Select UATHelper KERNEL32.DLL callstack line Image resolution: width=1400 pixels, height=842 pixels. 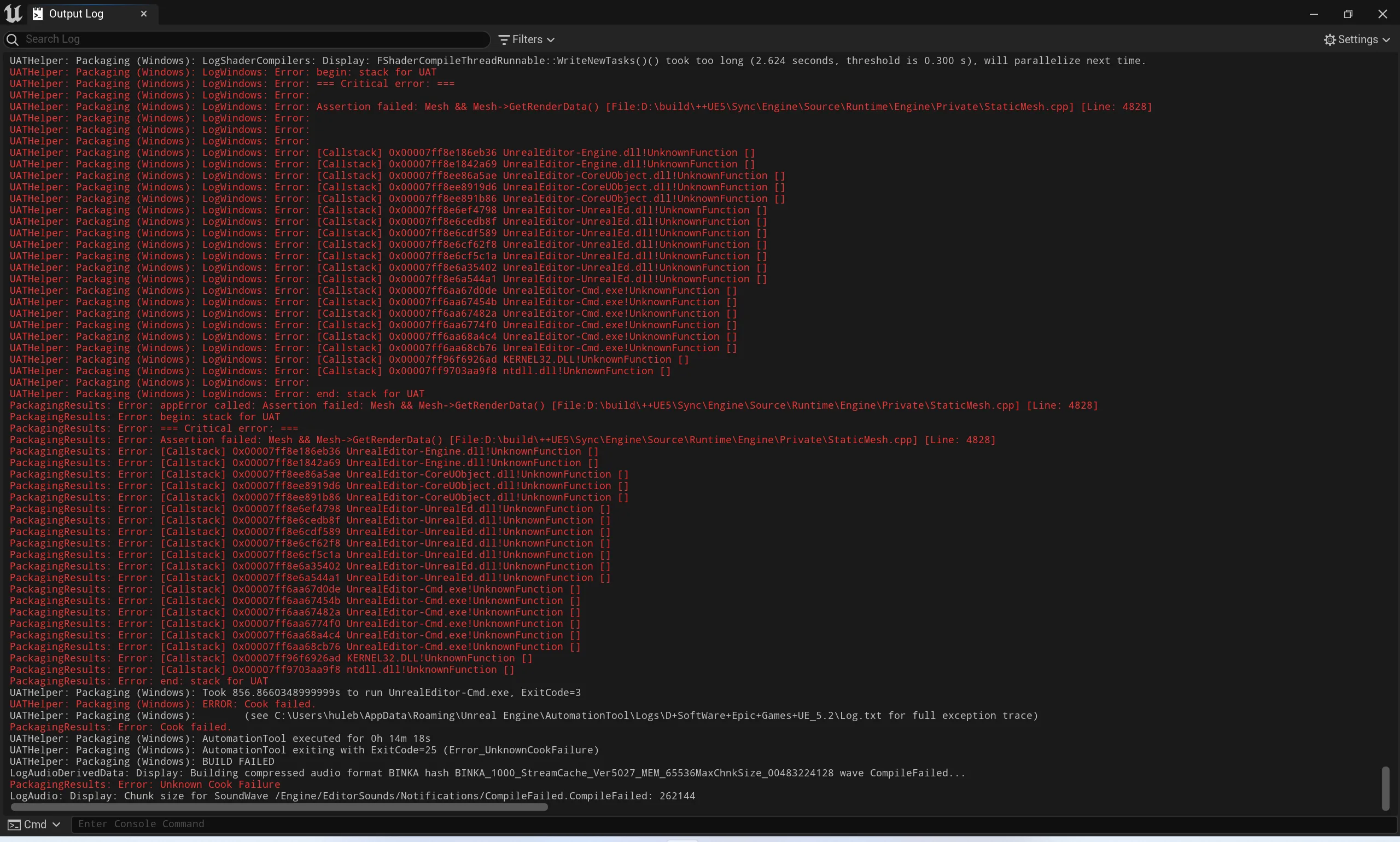pyautogui.click(x=349, y=359)
